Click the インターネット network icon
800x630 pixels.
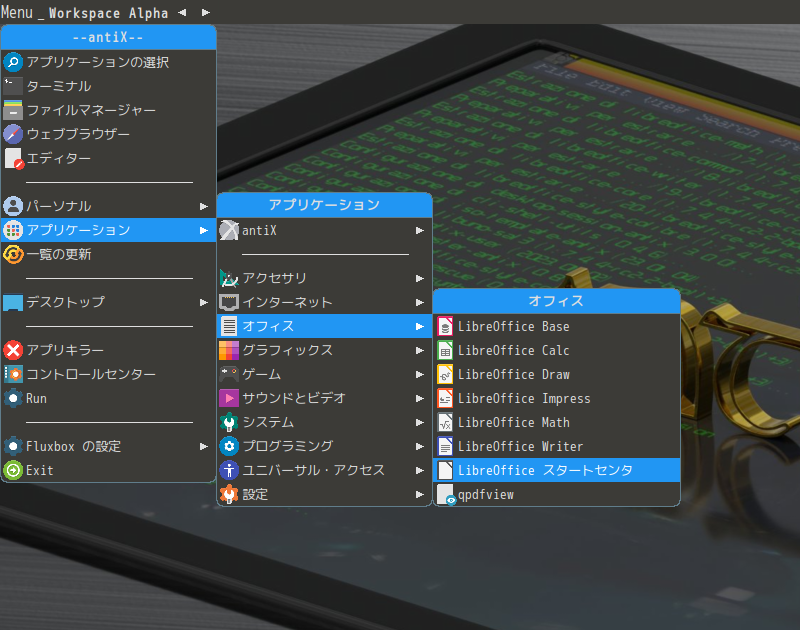pyautogui.click(x=229, y=302)
